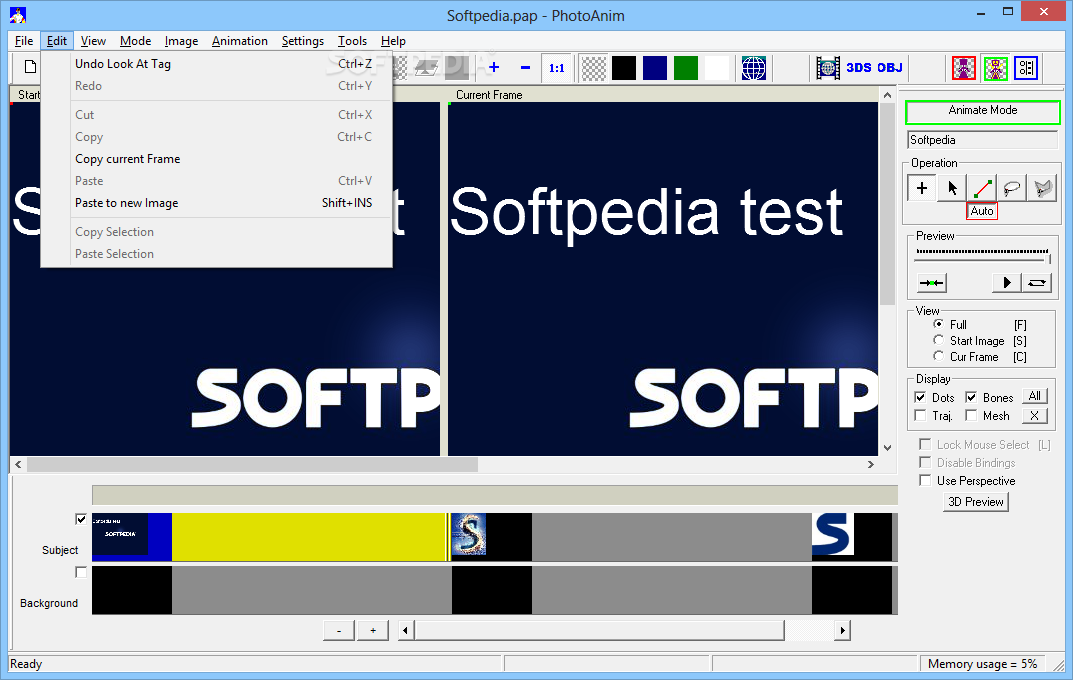Select the lasso selection operation tool
Viewport: 1073px width, 680px height.
(x=1012, y=187)
